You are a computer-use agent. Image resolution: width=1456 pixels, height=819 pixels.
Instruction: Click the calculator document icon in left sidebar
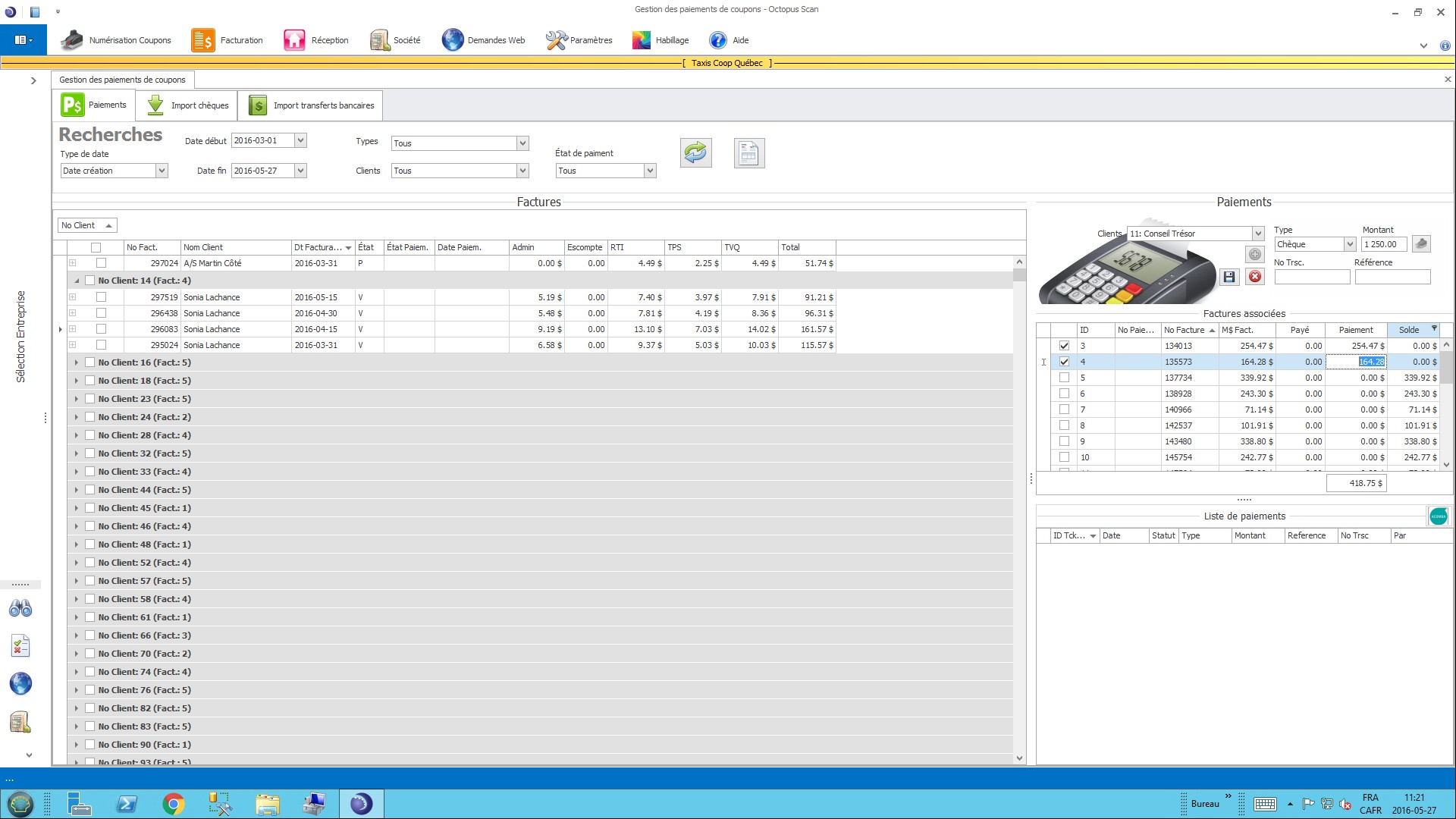(x=20, y=722)
